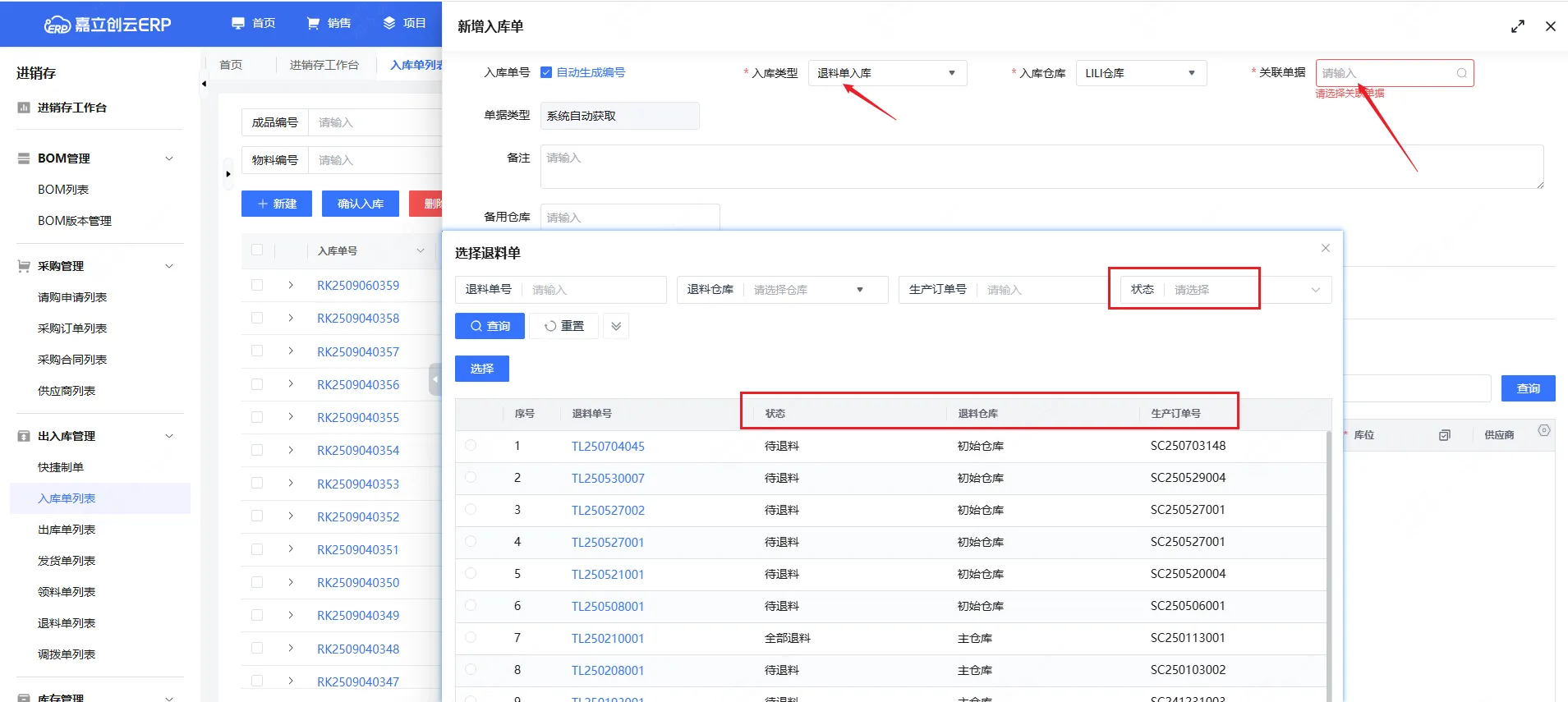Image resolution: width=1568 pixels, height=702 pixels.
Task: Collapse the left sidebar arrow
Action: click(x=204, y=84)
